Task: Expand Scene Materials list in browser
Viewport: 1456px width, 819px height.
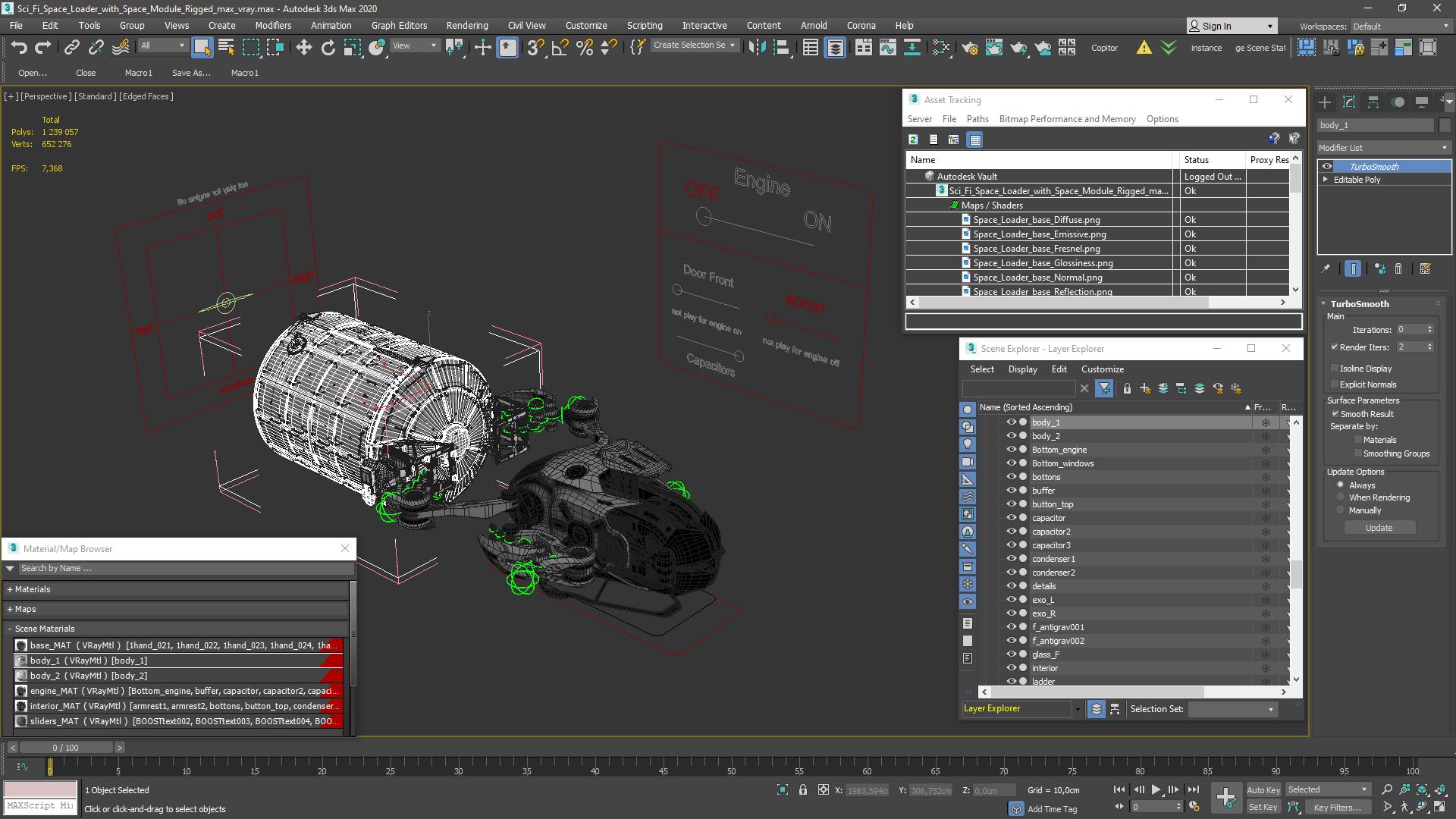Action: click(10, 628)
